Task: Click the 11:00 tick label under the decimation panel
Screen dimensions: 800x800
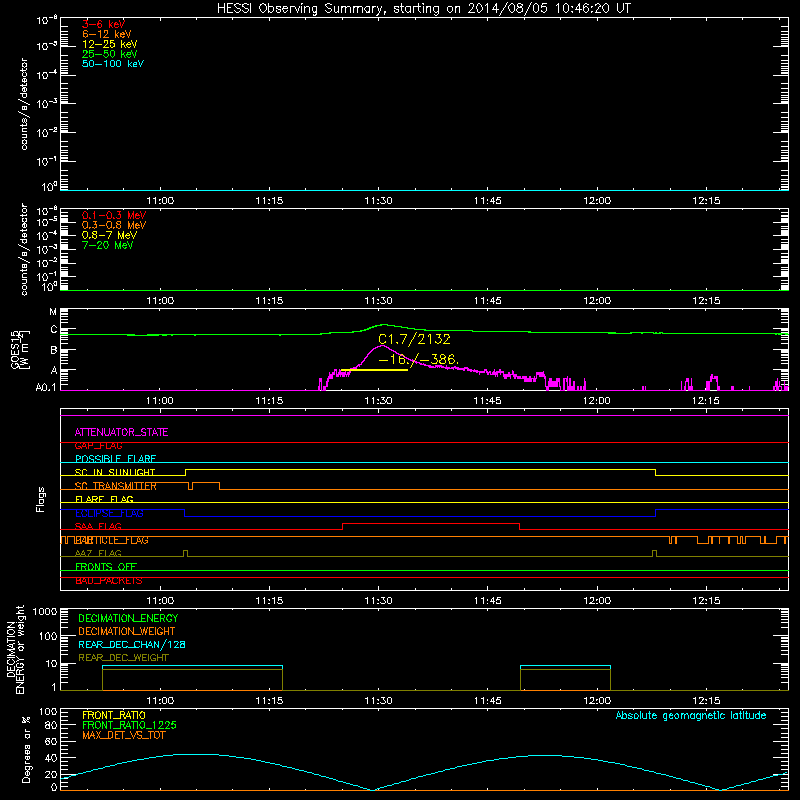Action: (160, 701)
